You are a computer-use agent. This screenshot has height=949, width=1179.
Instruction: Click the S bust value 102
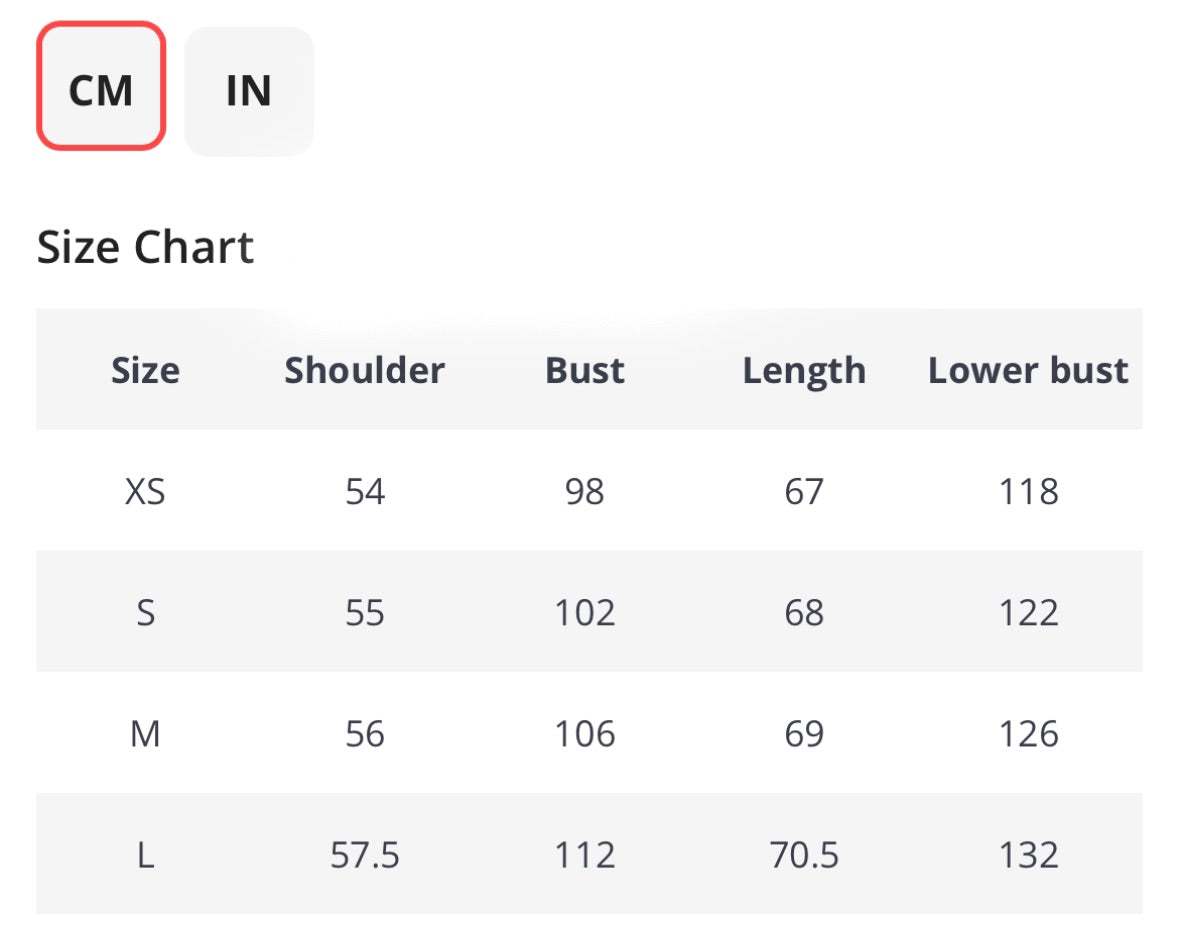tap(585, 613)
